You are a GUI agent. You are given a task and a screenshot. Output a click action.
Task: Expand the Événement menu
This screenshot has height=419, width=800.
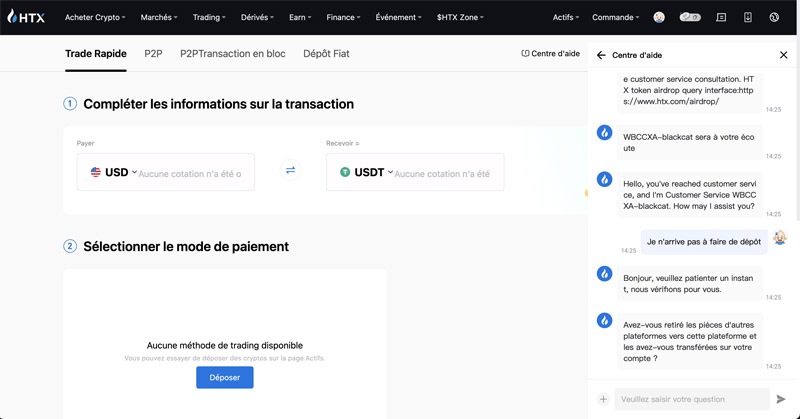[x=398, y=17]
